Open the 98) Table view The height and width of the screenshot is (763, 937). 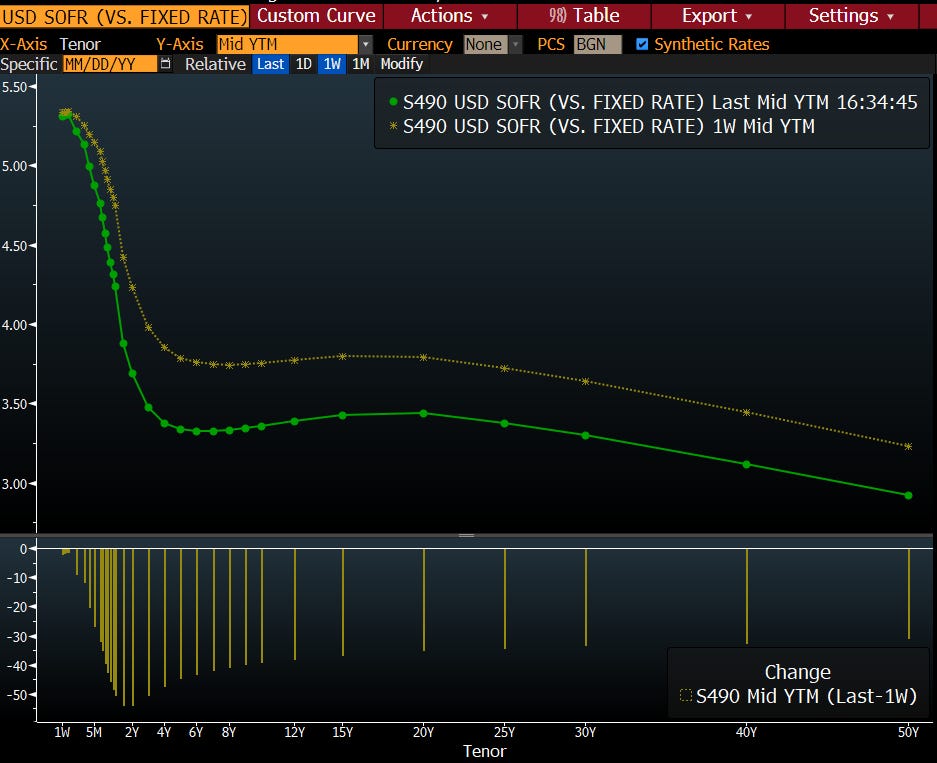(x=584, y=16)
